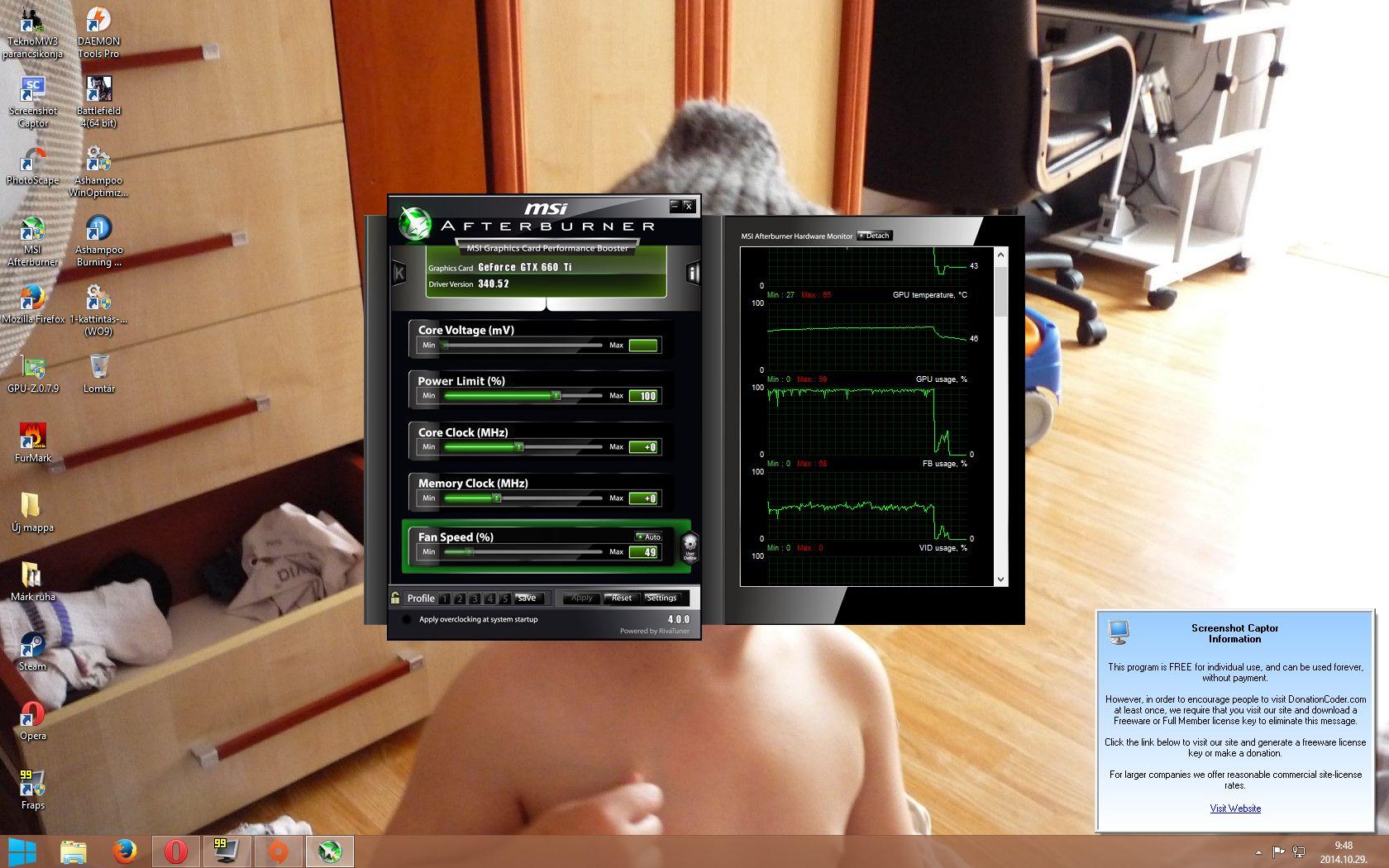Open the Windows Start button
This screenshot has width=1389, height=868.
21,851
